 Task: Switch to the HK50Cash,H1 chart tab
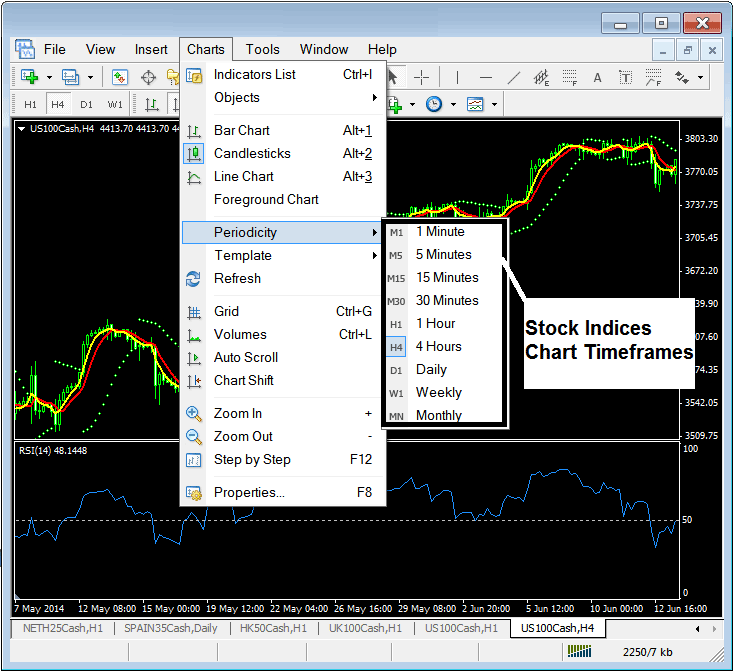pyautogui.click(x=273, y=628)
